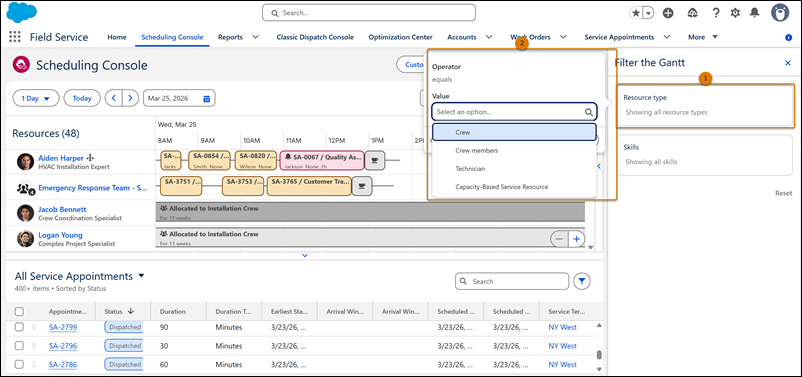Open the calendar date picker icon
The width and height of the screenshot is (802, 377).
[x=207, y=98]
